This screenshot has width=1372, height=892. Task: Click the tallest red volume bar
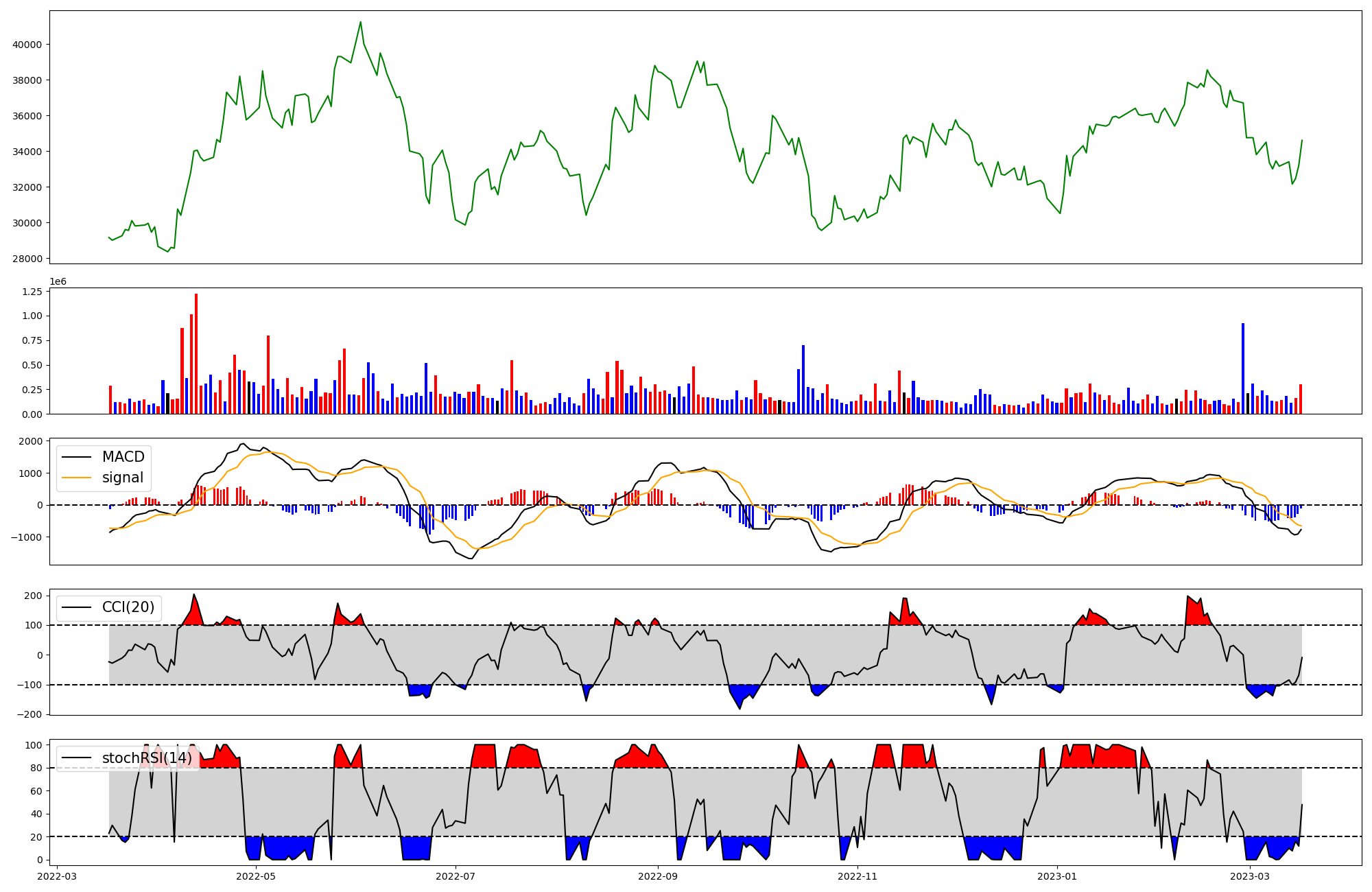point(196,353)
